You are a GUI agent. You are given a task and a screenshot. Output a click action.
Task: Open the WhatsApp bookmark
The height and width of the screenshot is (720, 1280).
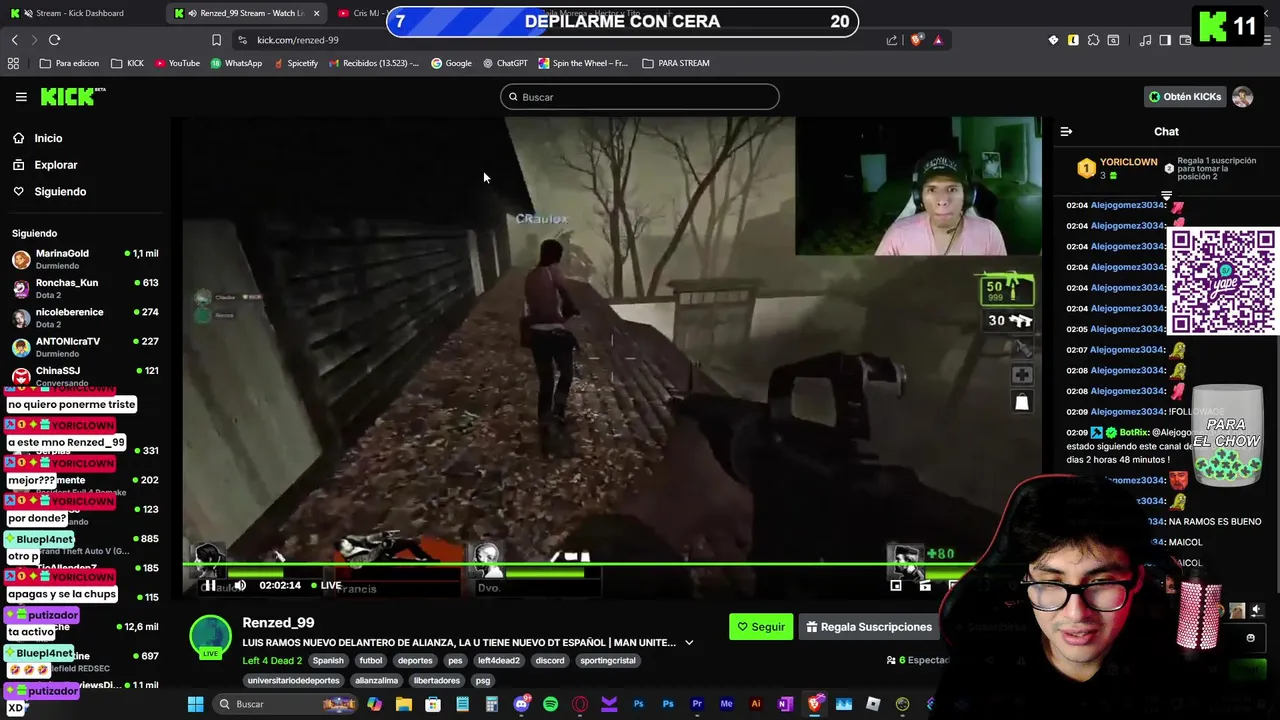[236, 63]
